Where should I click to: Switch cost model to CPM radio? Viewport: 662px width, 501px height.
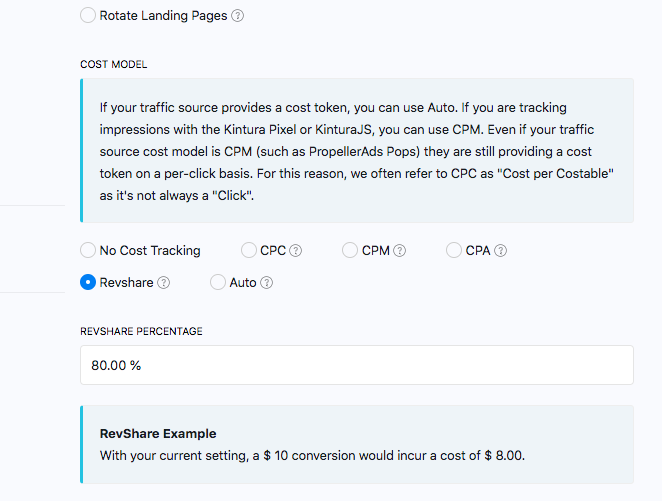click(x=350, y=251)
